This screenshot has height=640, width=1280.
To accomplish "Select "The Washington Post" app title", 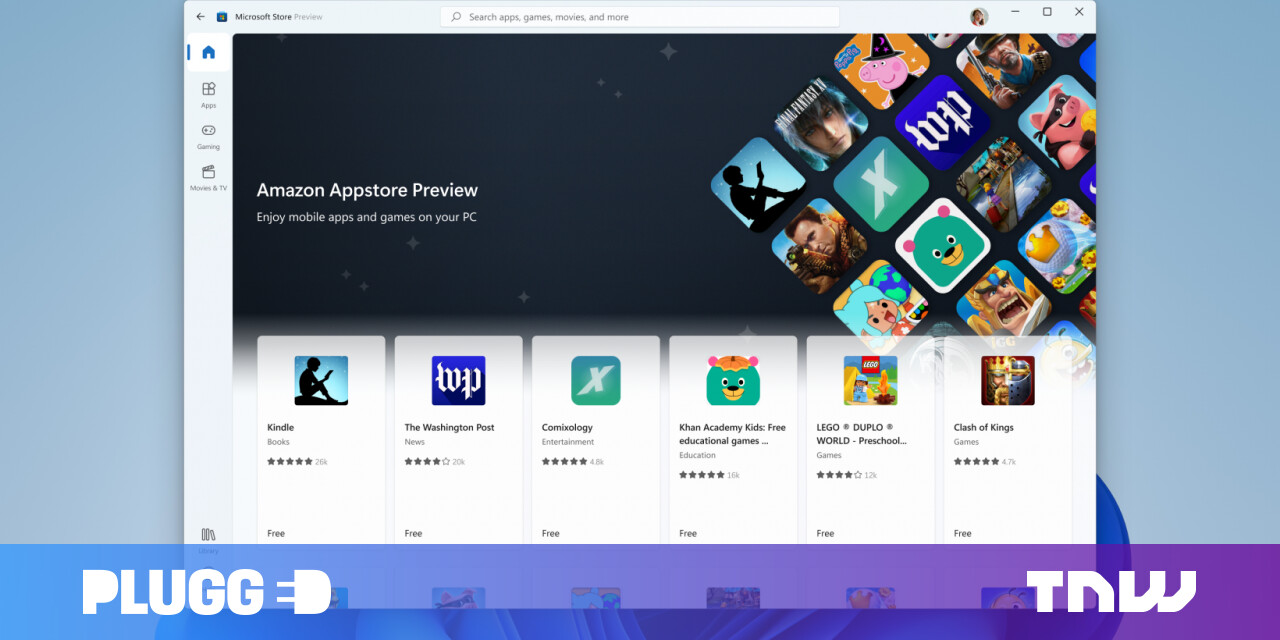I will pos(450,427).
